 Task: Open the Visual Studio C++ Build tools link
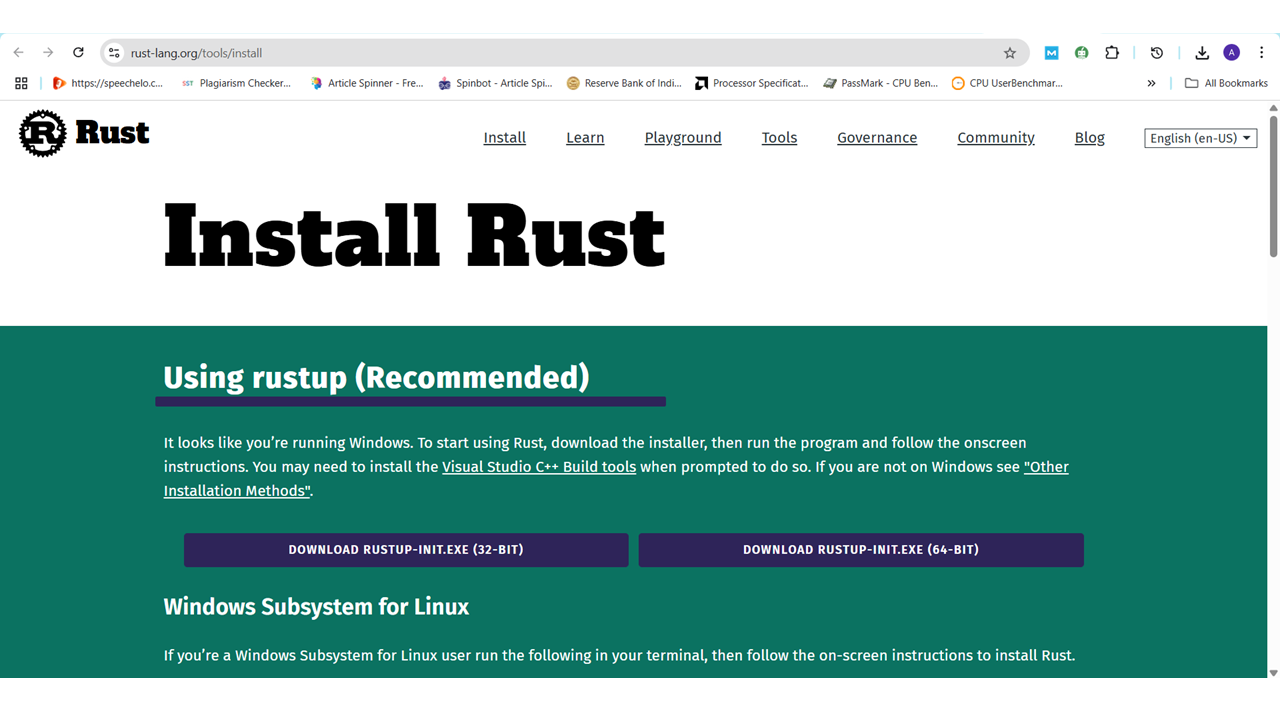(x=539, y=466)
